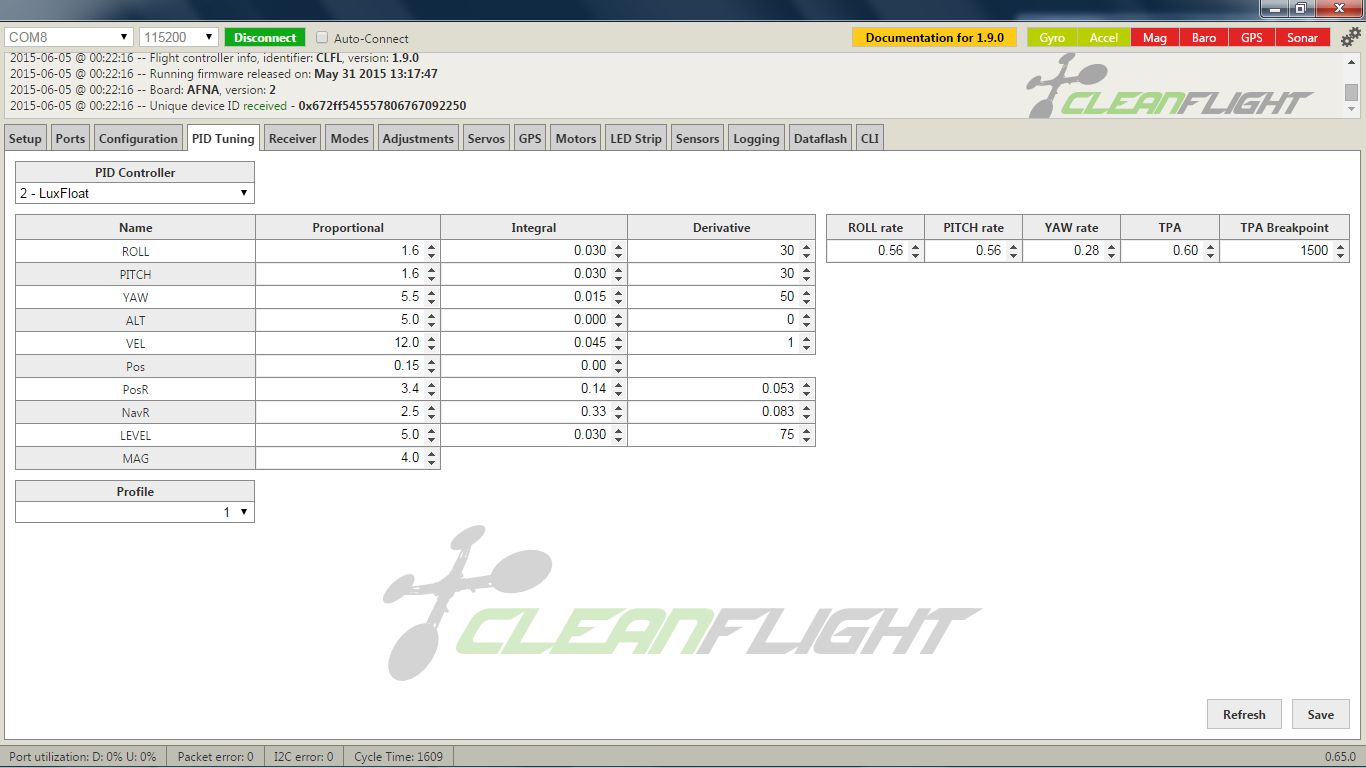Click the TPA Breakpoint value field
The width and height of the screenshot is (1366, 768).
[x=1284, y=251]
